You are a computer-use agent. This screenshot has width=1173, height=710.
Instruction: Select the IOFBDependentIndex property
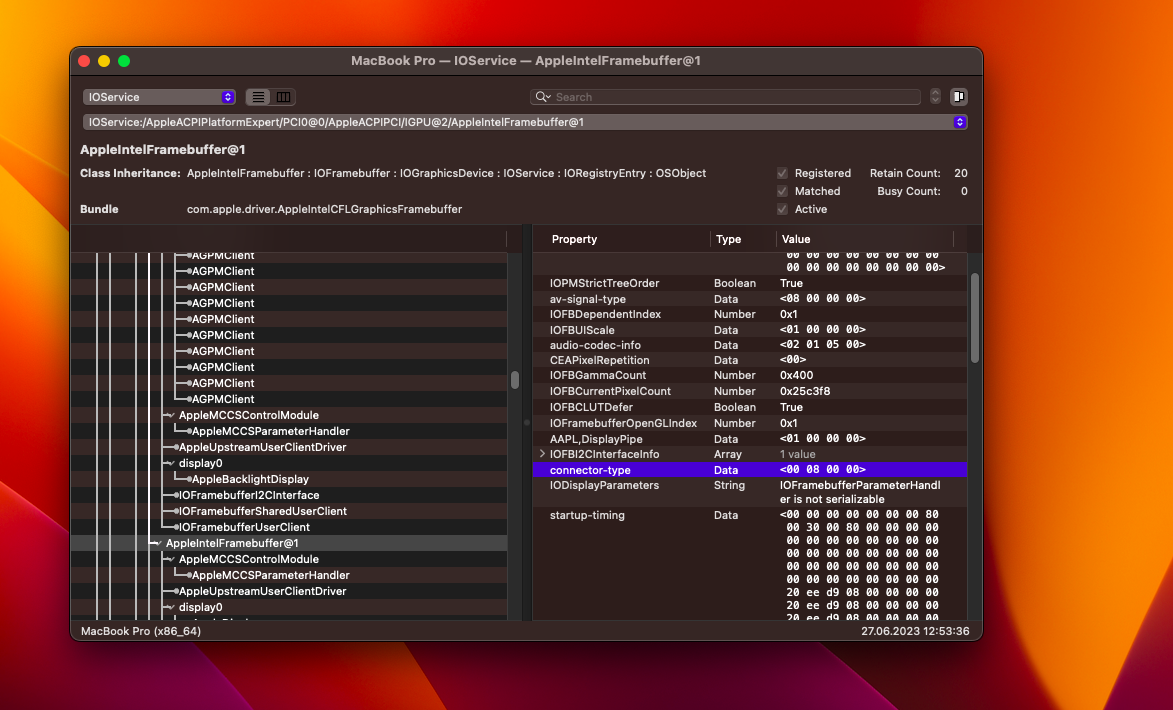(605, 314)
